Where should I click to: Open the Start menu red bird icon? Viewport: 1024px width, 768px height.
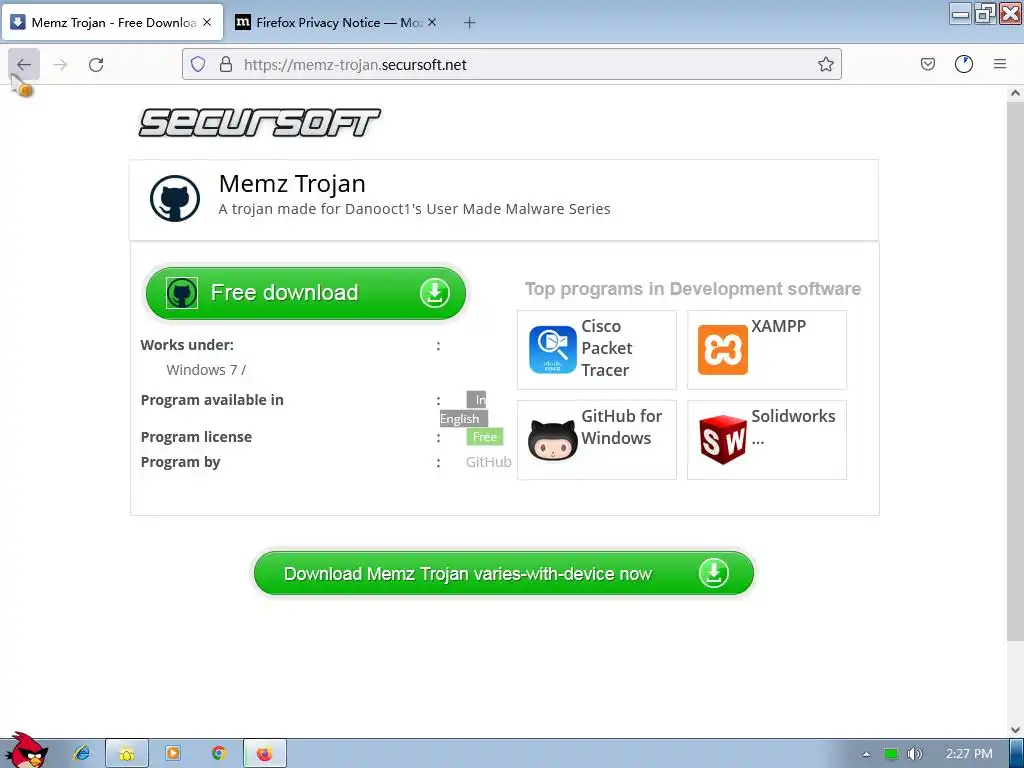(25, 751)
